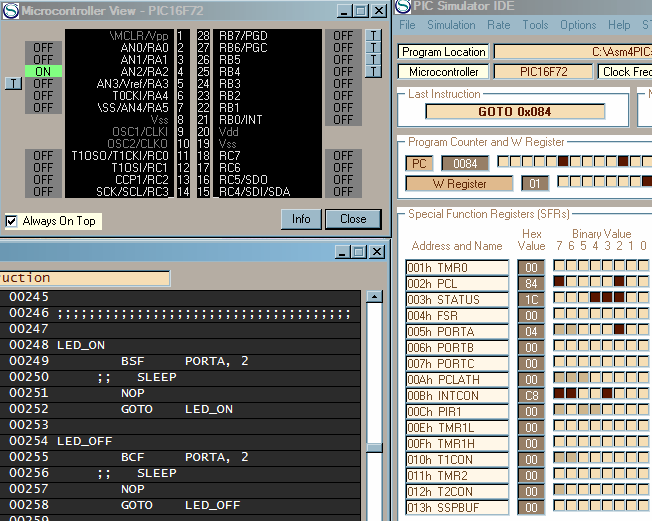Click the Microcontroller button
Screen dimensions: 652x521
point(444,72)
